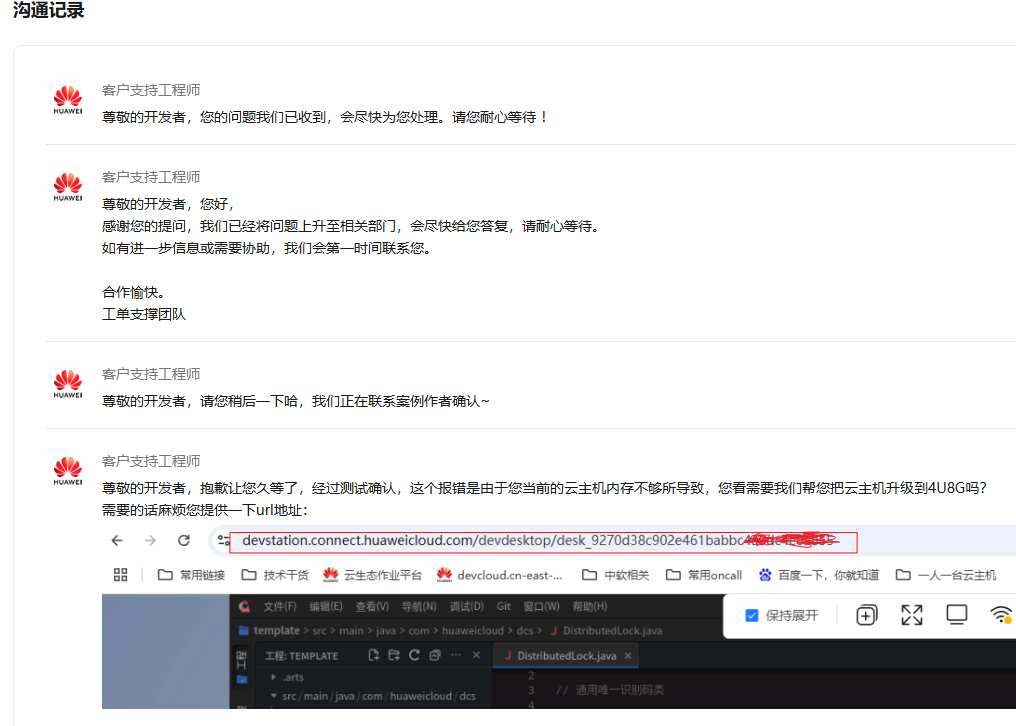The width and height of the screenshot is (1016, 726).
Task: Collapse all folders icon in the TEMPLATE panel
Action: click(435, 655)
